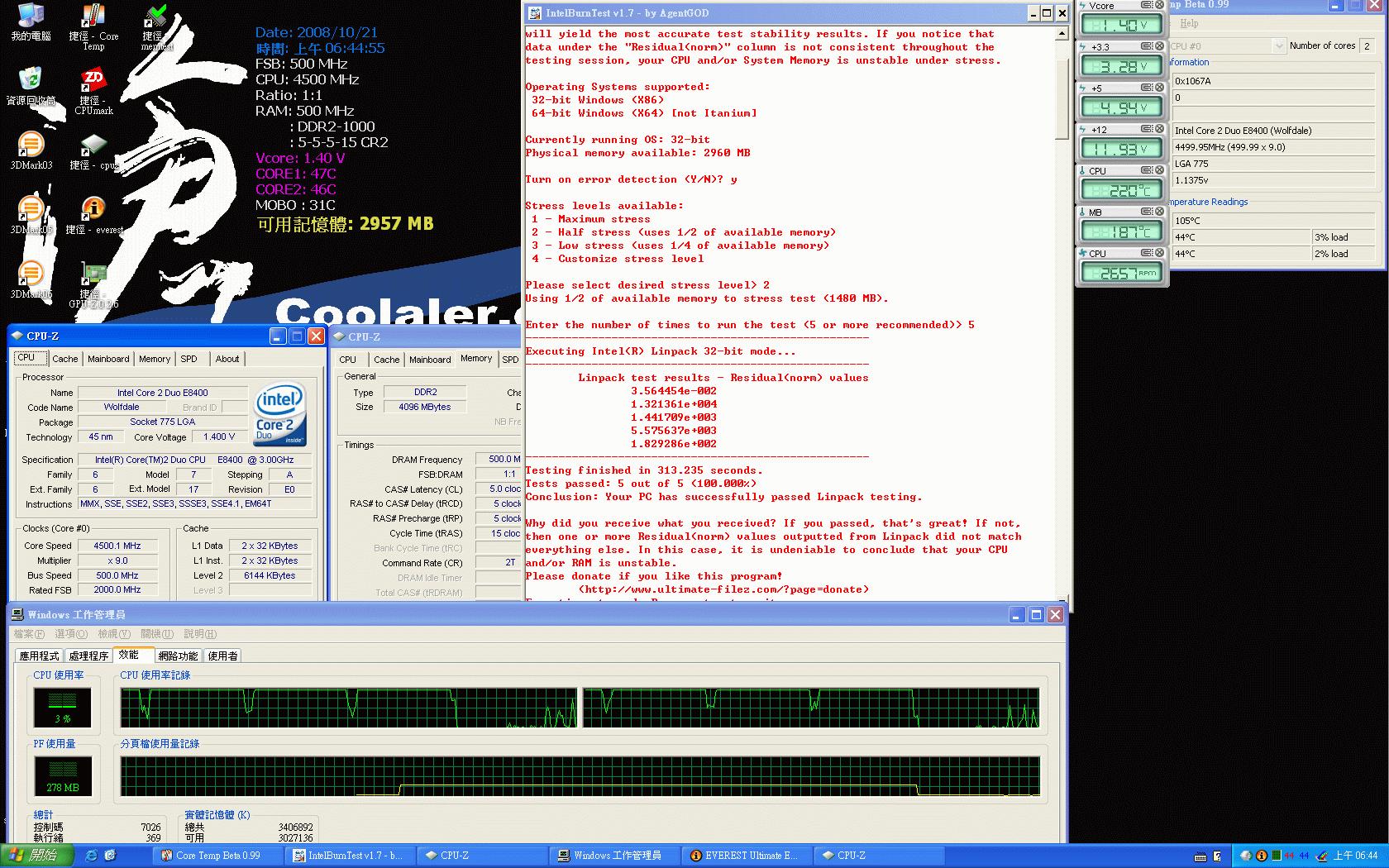Open the Applications tab in Task Manager

pyautogui.click(x=39, y=656)
